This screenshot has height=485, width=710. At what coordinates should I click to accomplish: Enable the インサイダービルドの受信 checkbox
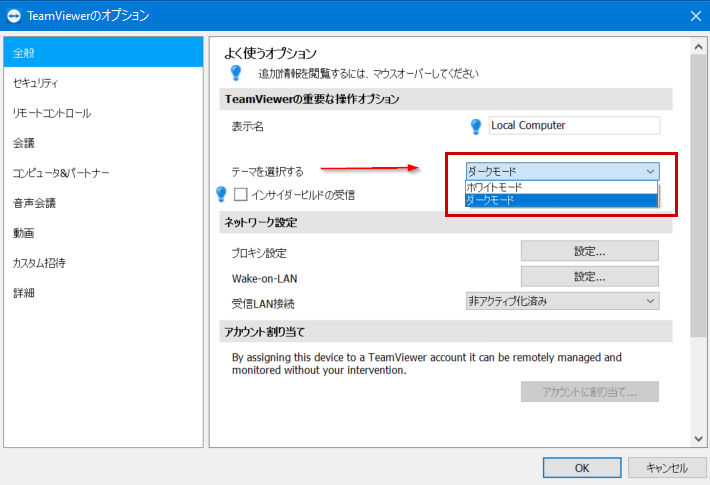pos(240,195)
